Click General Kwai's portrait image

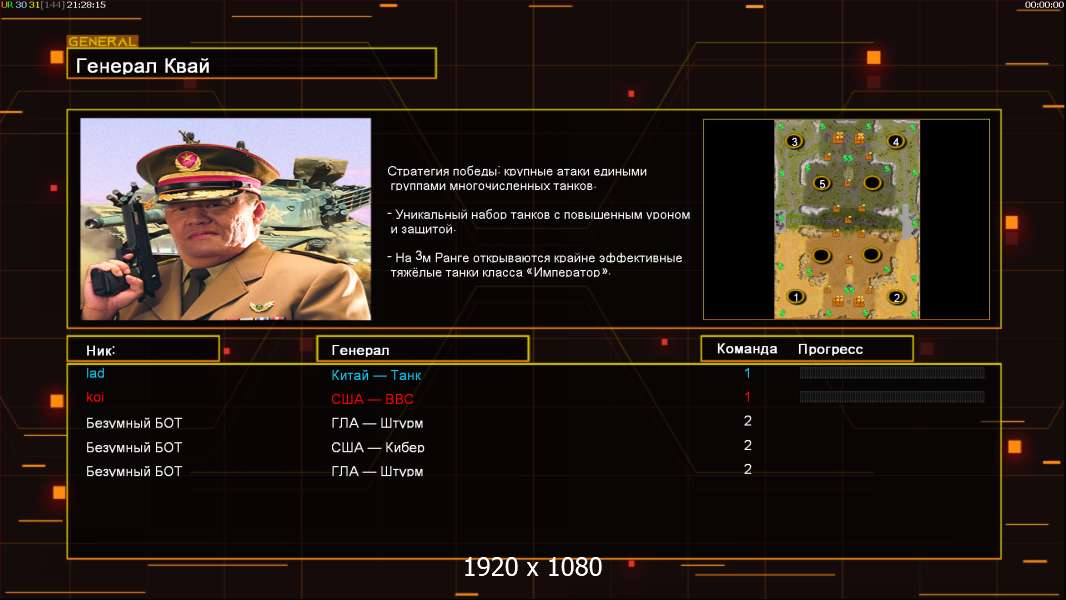coord(226,219)
